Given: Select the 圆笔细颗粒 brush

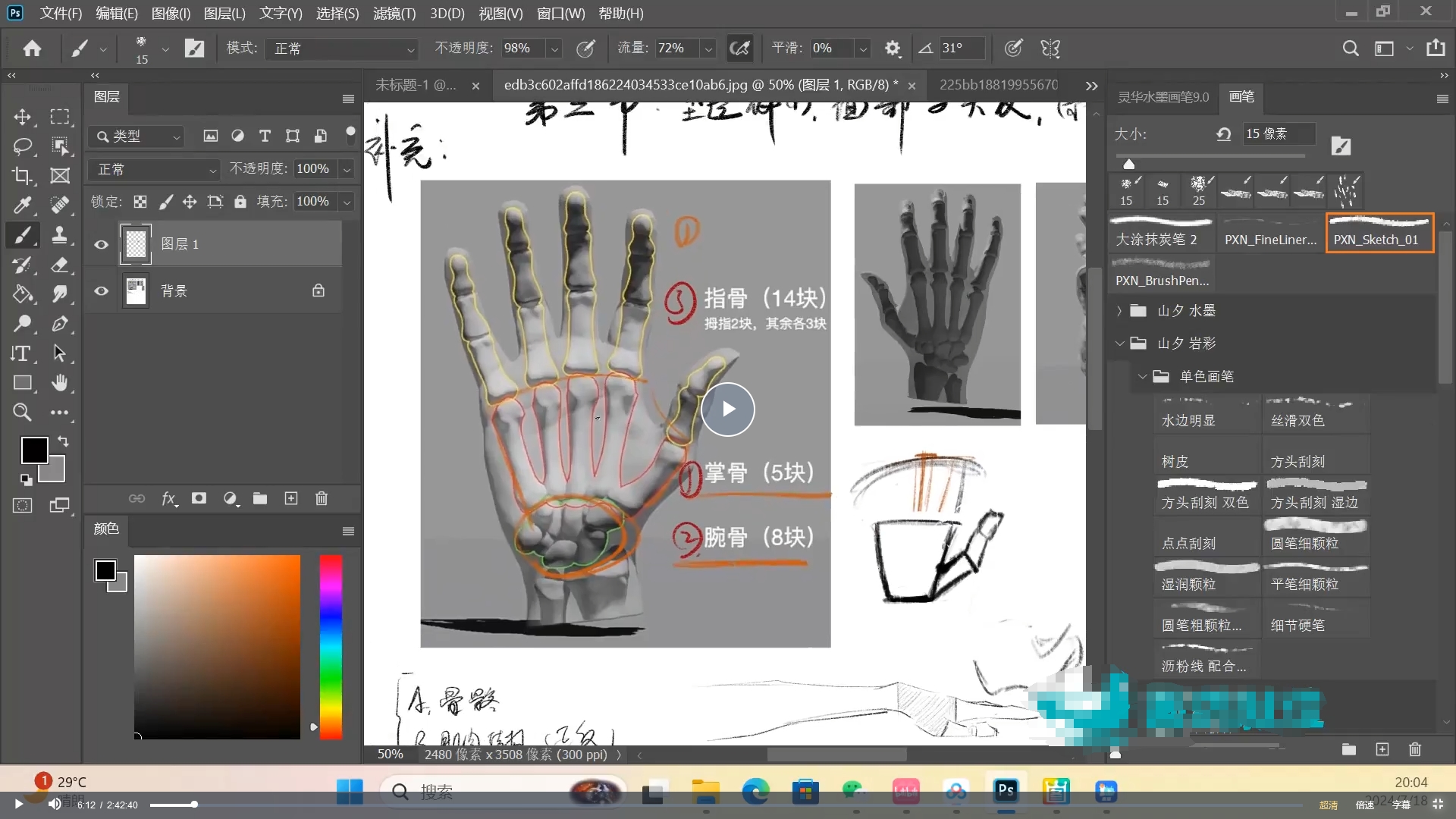Looking at the screenshot, I should tap(1316, 536).
